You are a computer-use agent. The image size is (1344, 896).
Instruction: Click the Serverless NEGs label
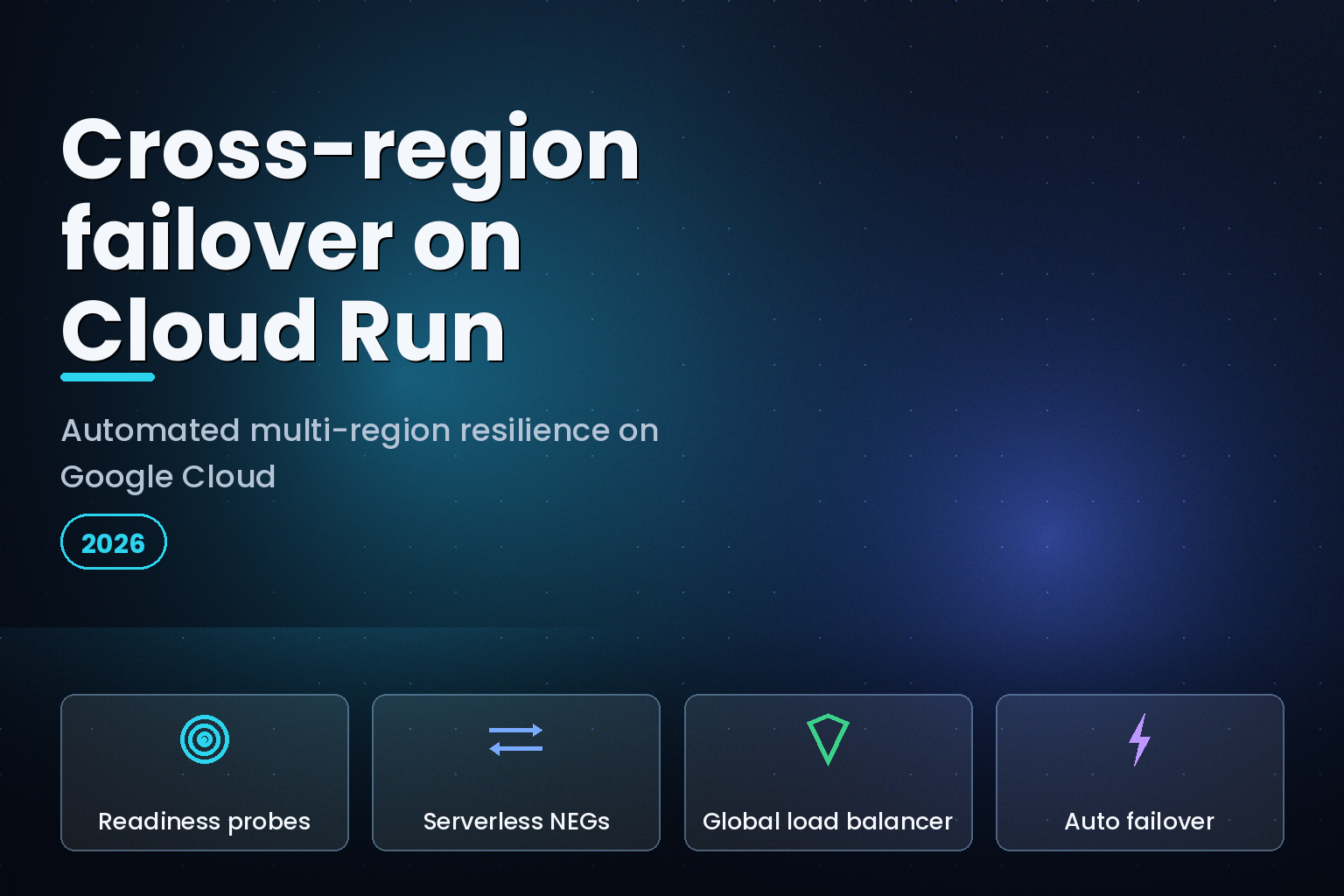516,822
